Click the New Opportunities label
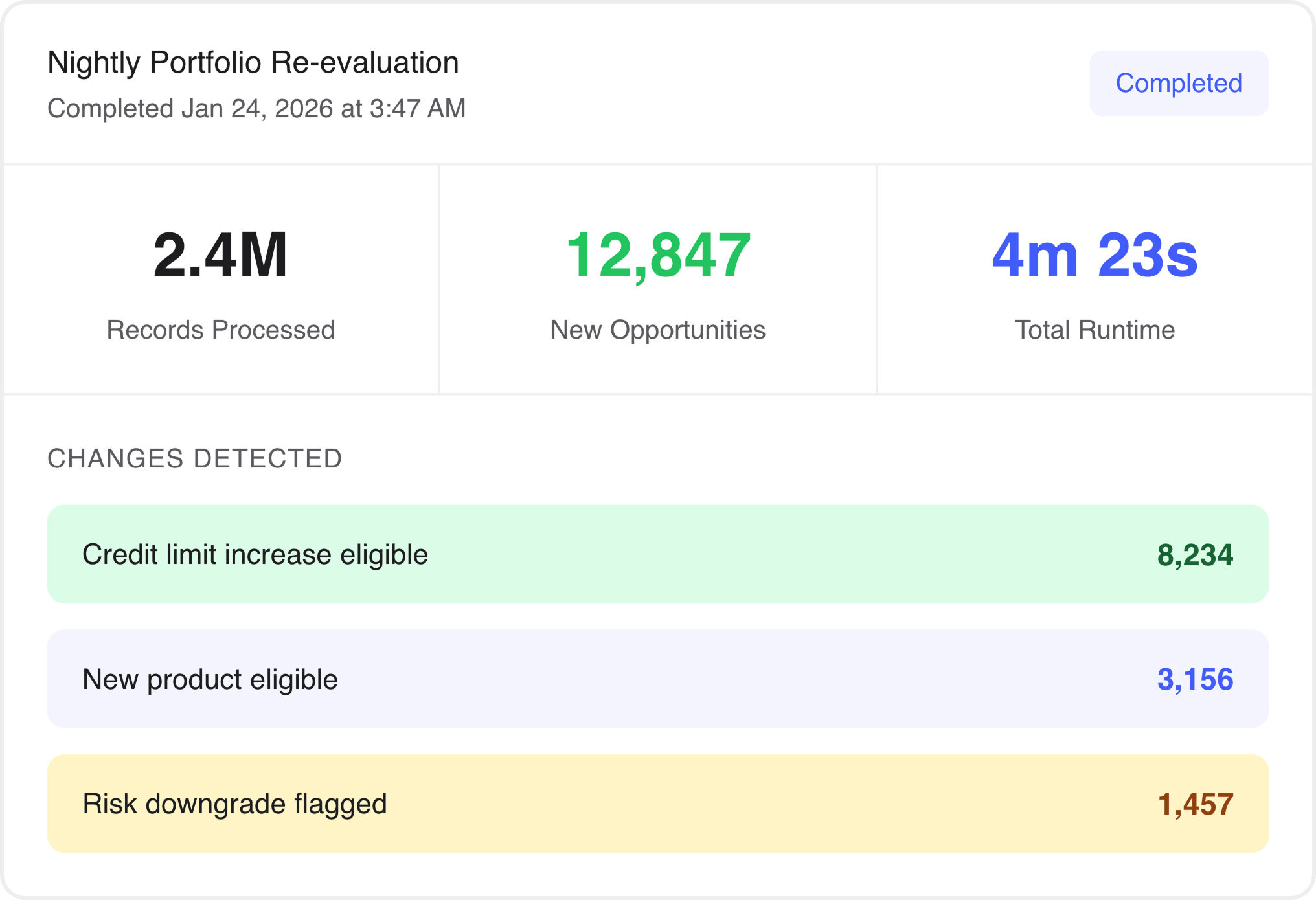This screenshot has width=1316, height=900. coord(658,330)
